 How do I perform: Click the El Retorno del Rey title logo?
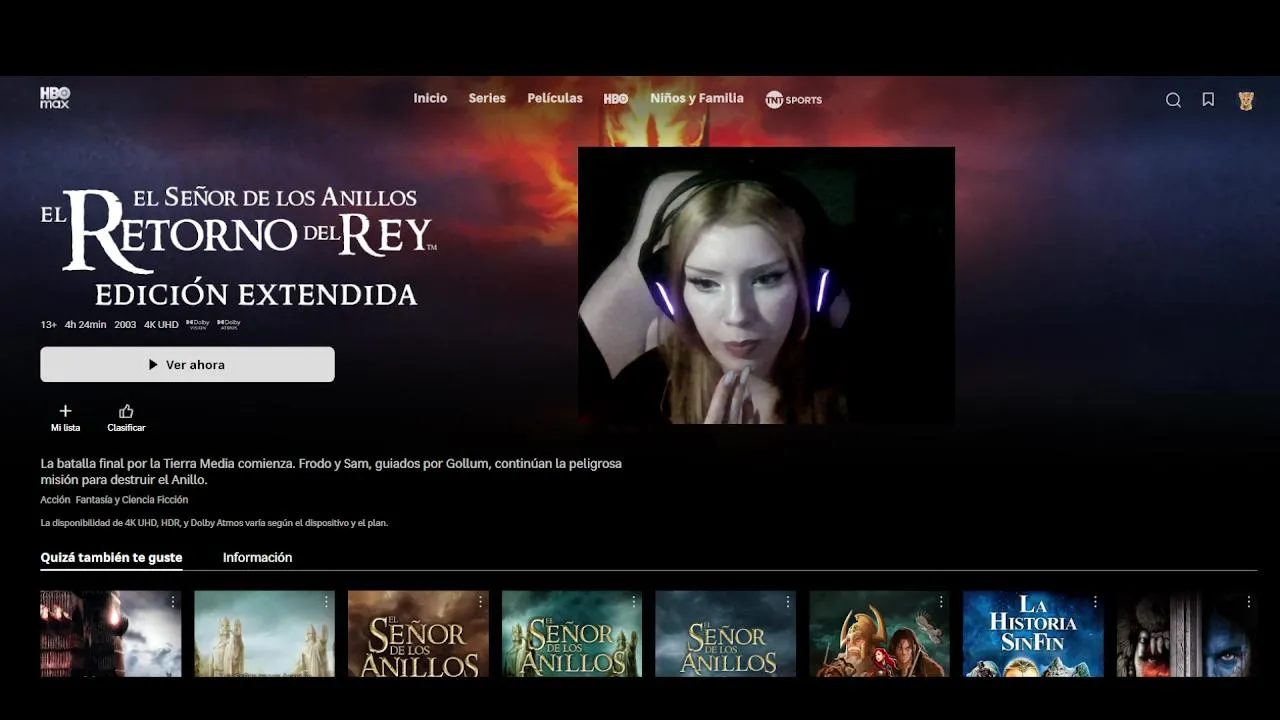[x=238, y=230]
